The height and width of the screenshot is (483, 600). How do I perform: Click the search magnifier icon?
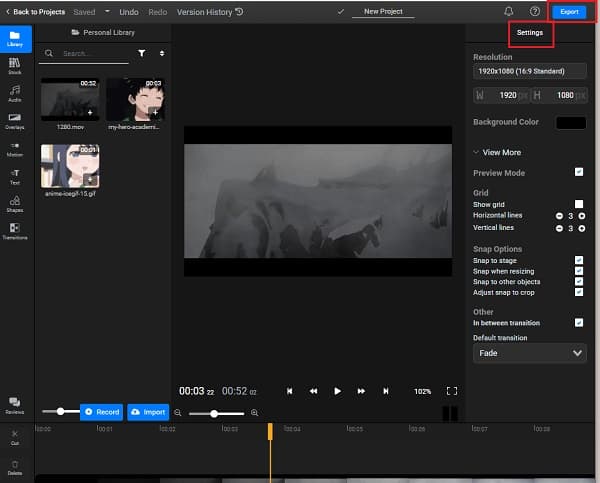pos(49,53)
